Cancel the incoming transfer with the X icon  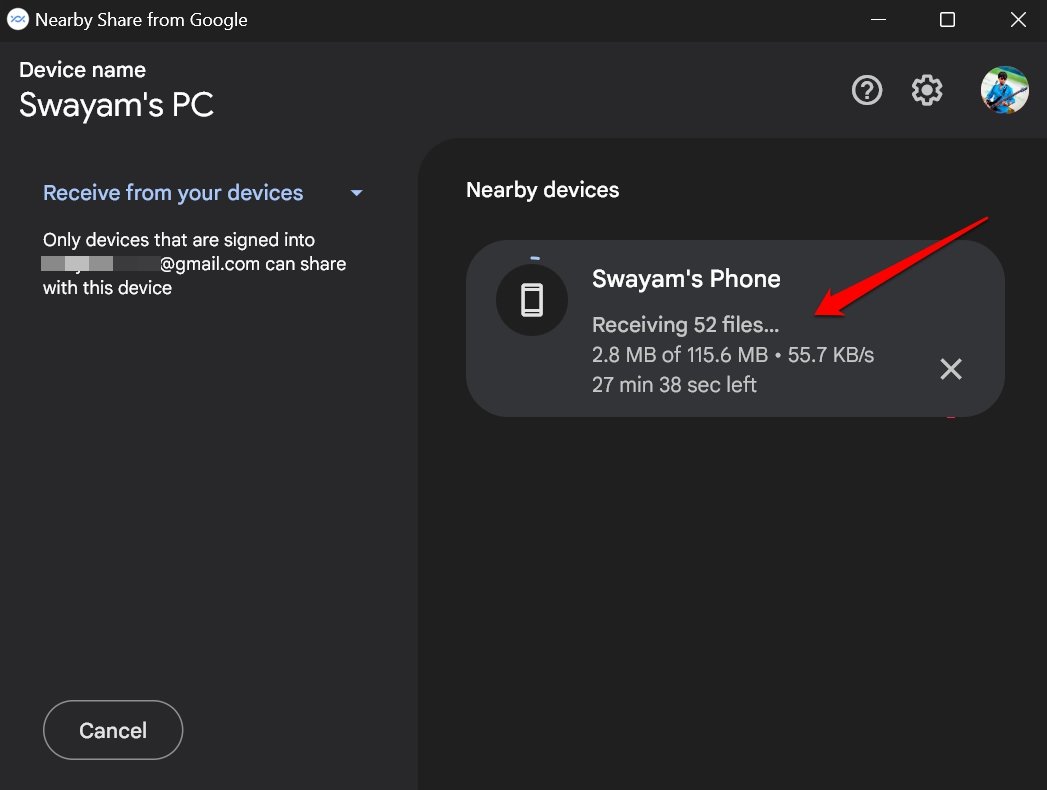[950, 369]
